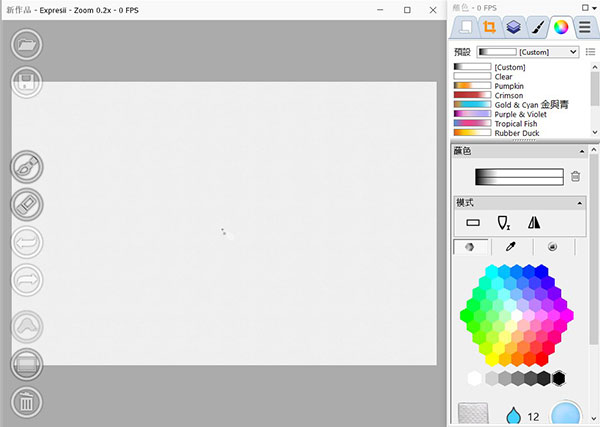Switch to the color wheel tab
The width and height of the screenshot is (600, 427).
561,28
